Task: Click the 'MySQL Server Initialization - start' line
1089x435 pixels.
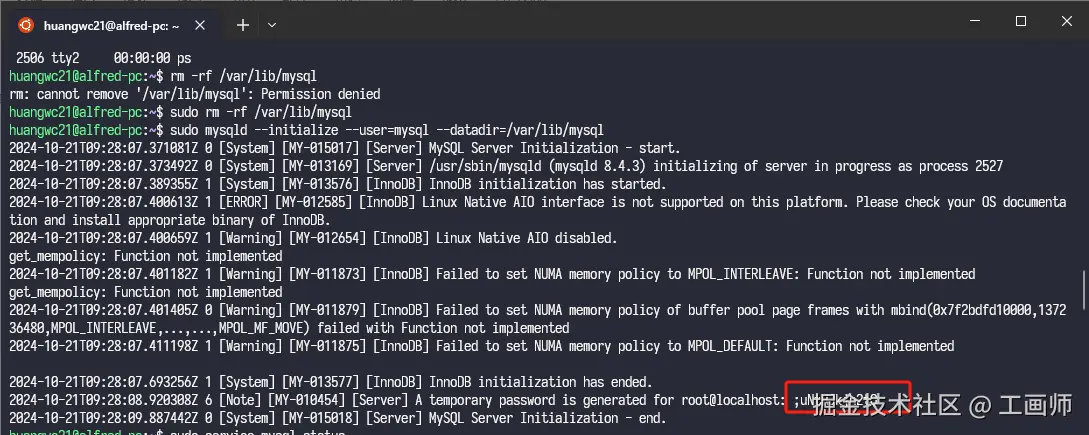Action: [x=344, y=148]
